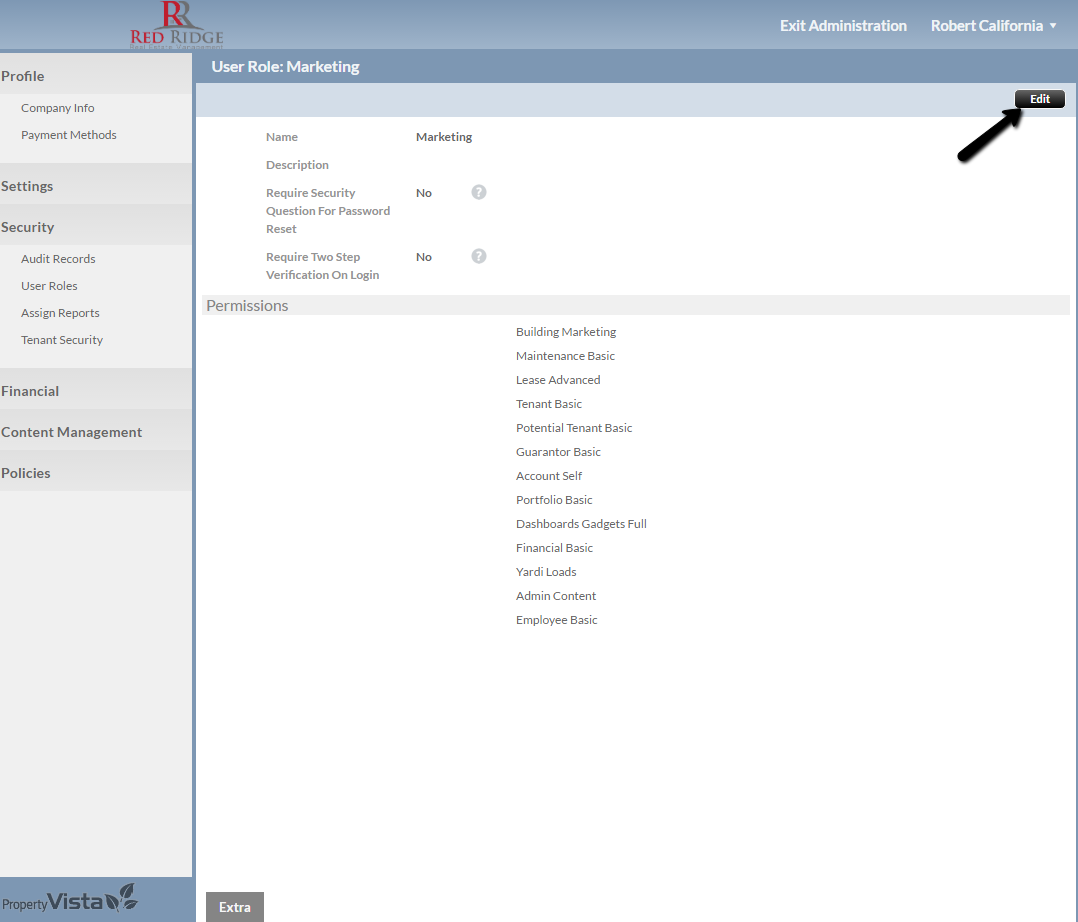Open Payment Methods in sidebar
This screenshot has width=1078, height=922.
tap(69, 135)
